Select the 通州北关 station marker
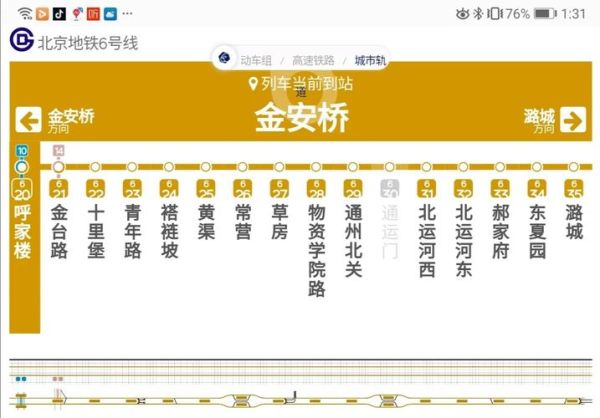 pos(352,167)
